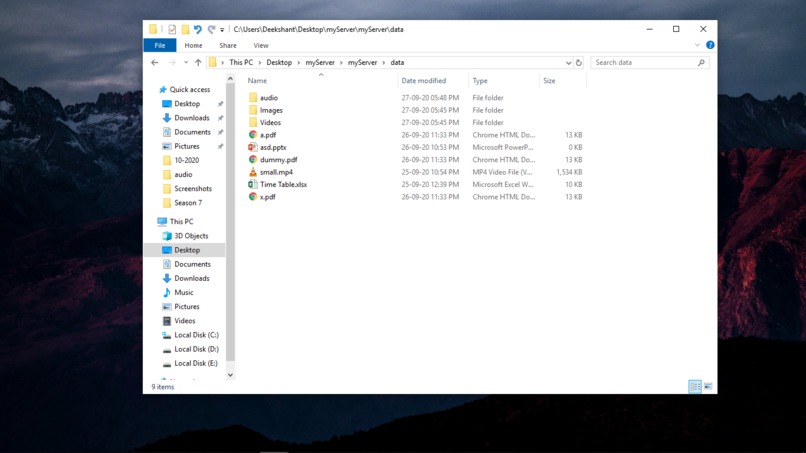Open the audio folder in sidebar
Image resolution: width=806 pixels, height=453 pixels.
(183, 174)
